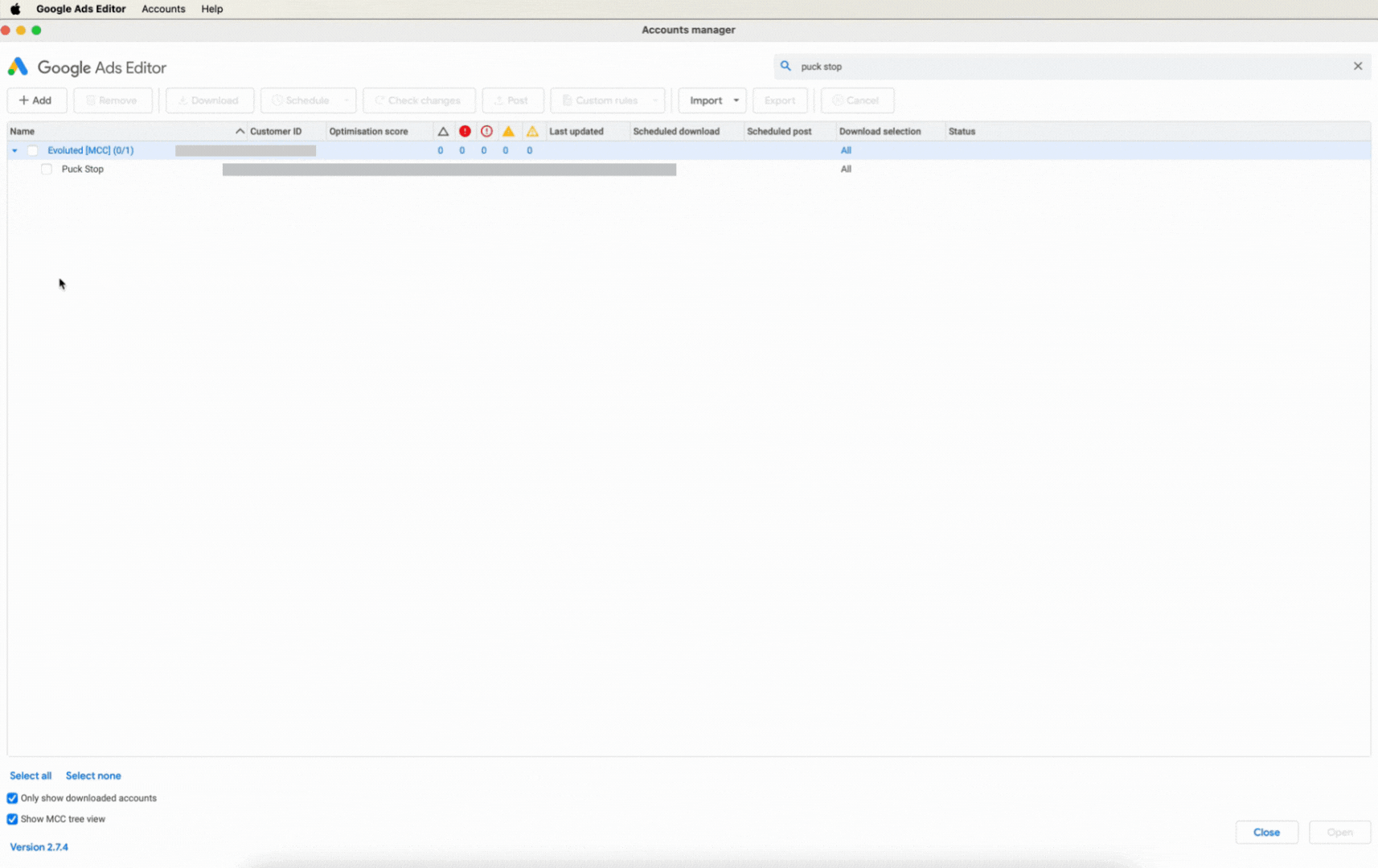Click the outlined triangle column icon

click(443, 131)
